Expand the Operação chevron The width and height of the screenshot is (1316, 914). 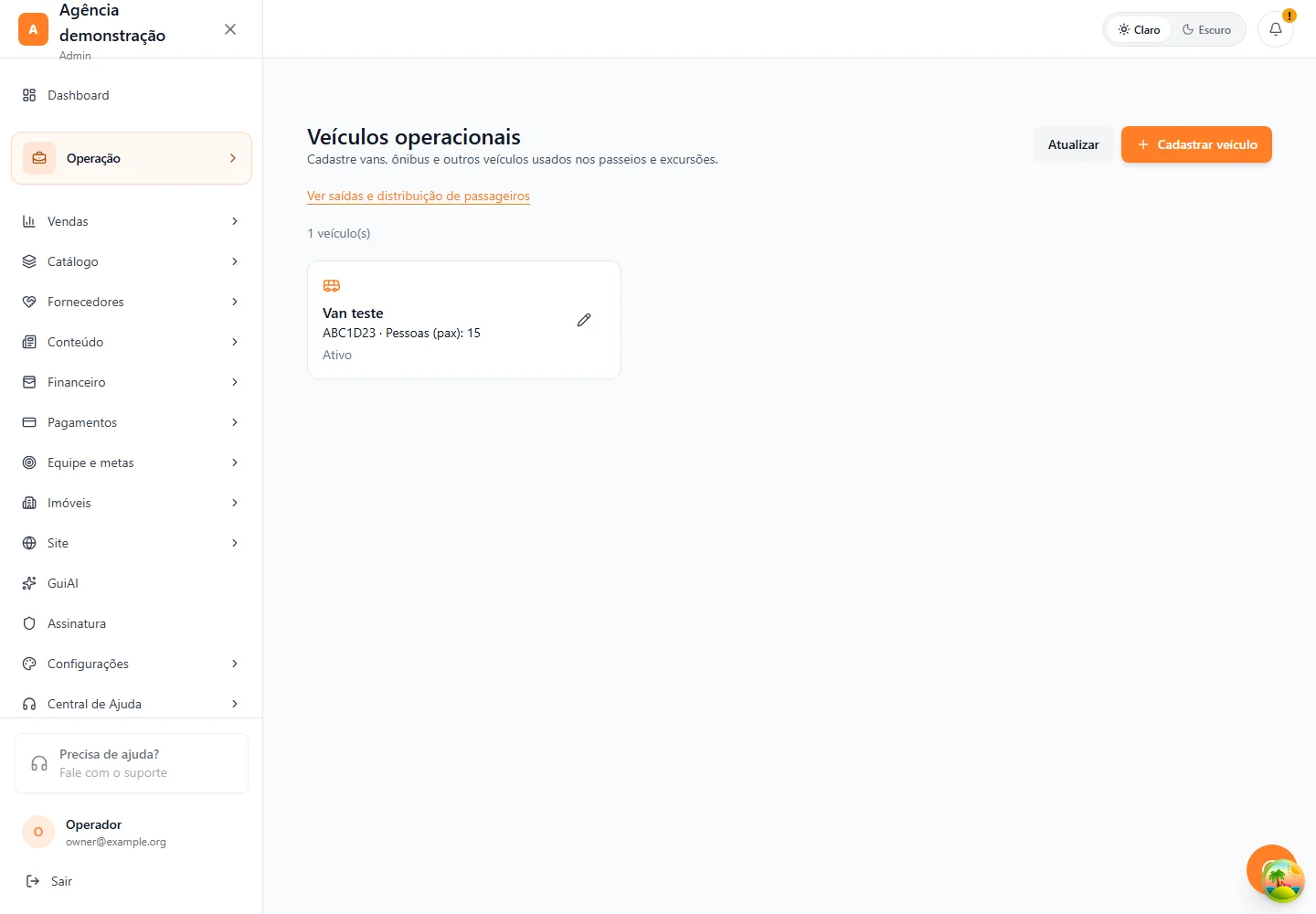[x=233, y=158]
